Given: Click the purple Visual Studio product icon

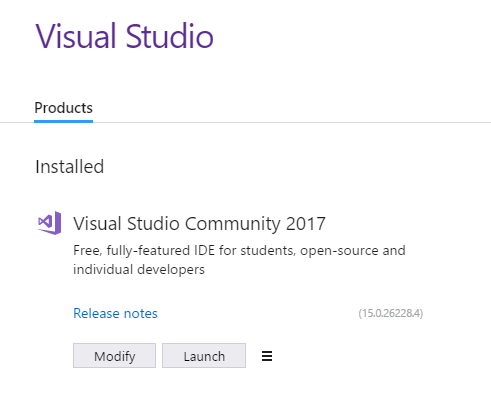Looking at the screenshot, I should (50, 223).
